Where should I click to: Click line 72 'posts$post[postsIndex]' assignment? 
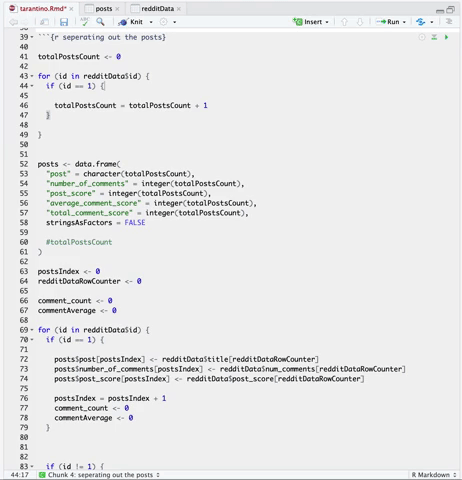186,359
